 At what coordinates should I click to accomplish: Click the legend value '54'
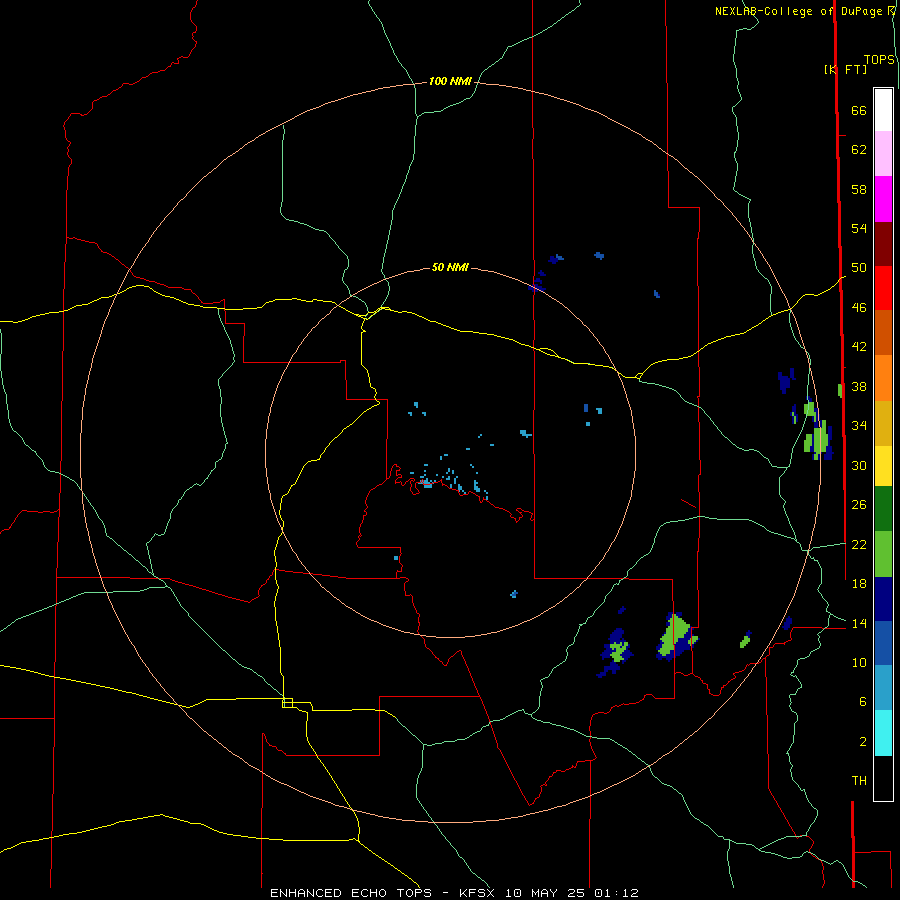[x=859, y=228]
